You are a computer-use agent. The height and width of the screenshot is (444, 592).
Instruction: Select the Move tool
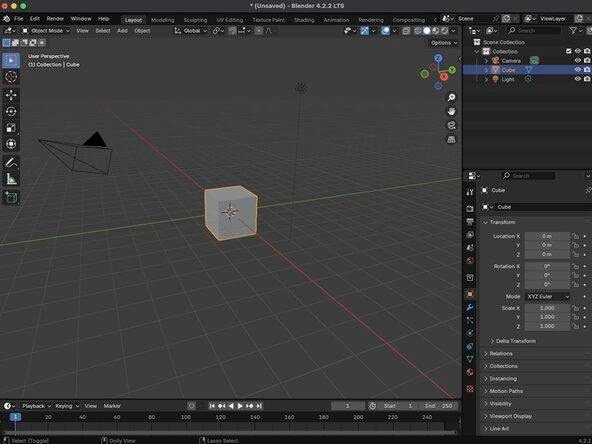pyautogui.click(x=11, y=95)
